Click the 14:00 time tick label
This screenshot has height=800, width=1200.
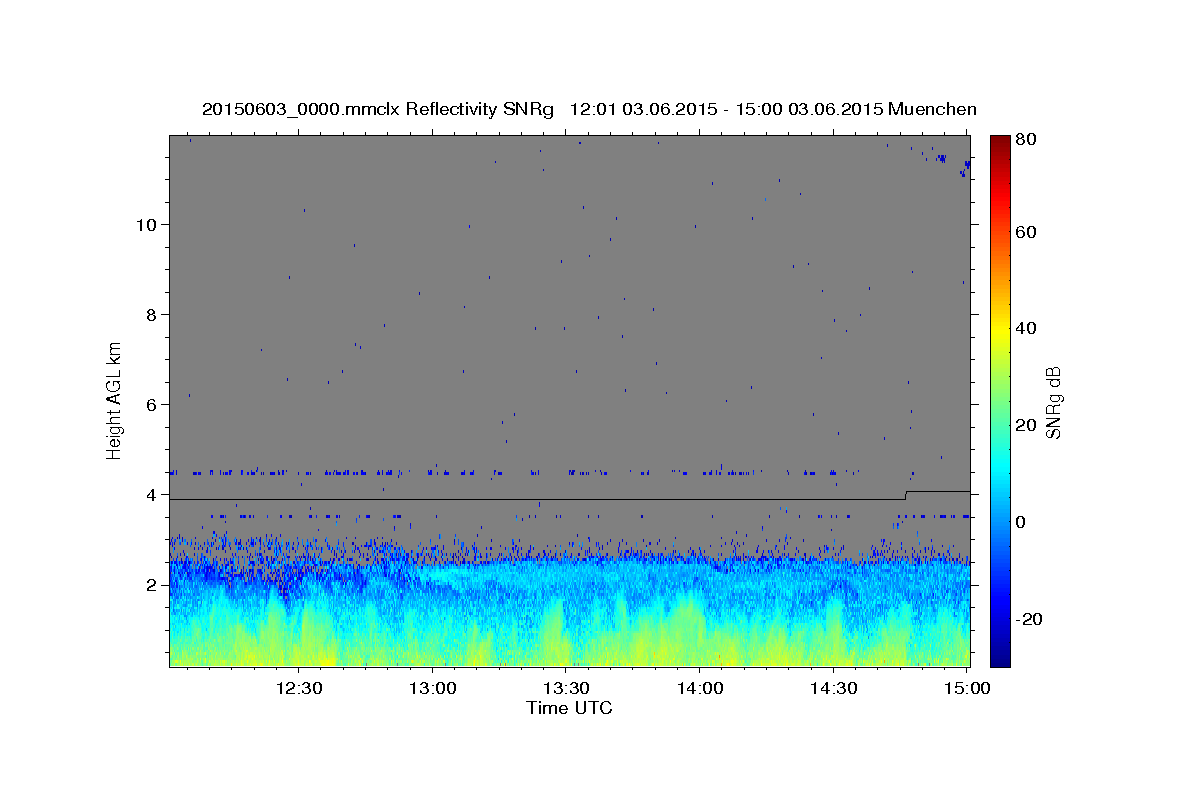coord(701,689)
